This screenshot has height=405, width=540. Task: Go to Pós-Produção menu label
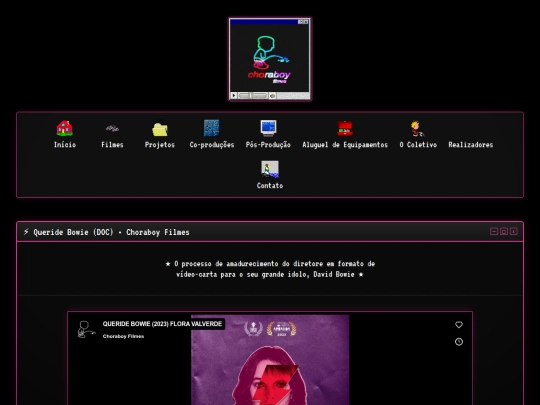click(268, 145)
